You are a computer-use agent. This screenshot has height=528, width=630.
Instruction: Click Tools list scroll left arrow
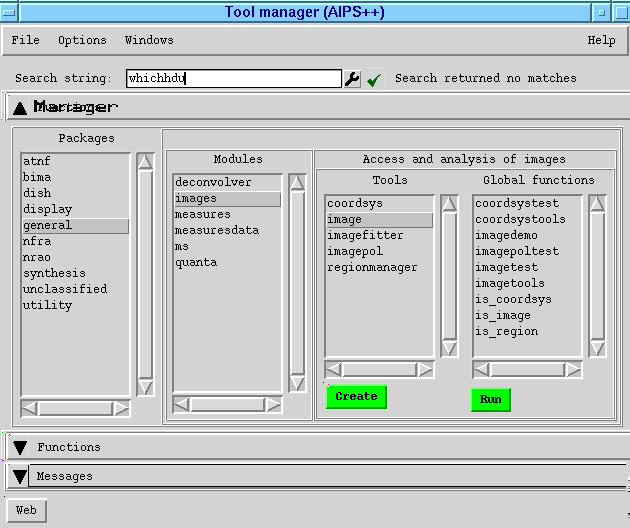[333, 370]
